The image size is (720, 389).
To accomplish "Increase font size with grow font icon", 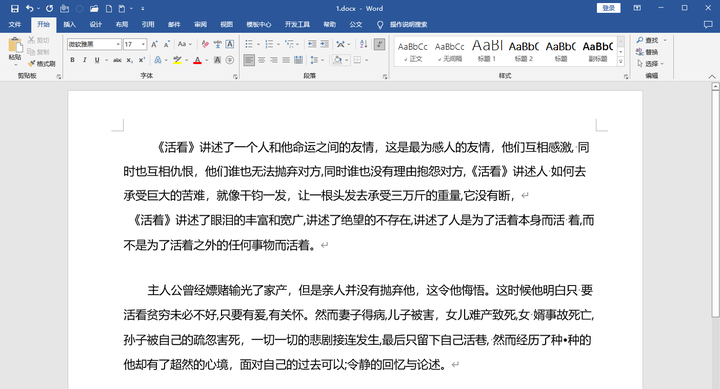I will click(x=154, y=44).
